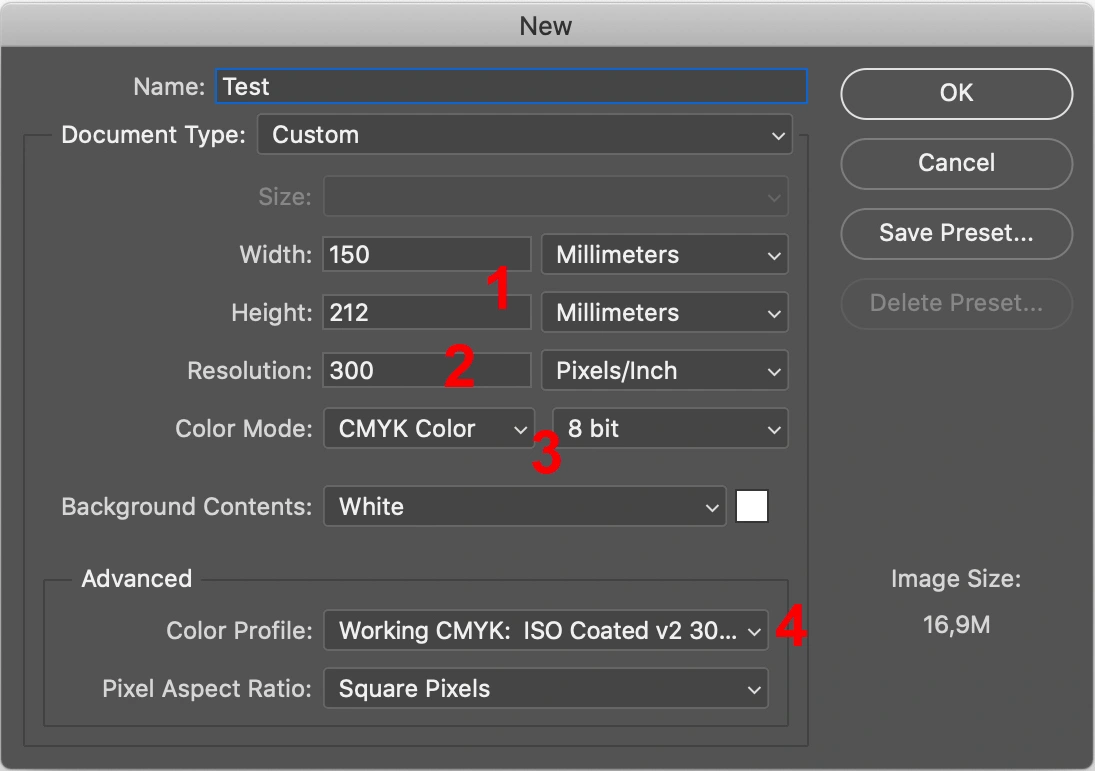Click Save Preset to store these settings
This screenshot has width=1095, height=771.
click(955, 233)
